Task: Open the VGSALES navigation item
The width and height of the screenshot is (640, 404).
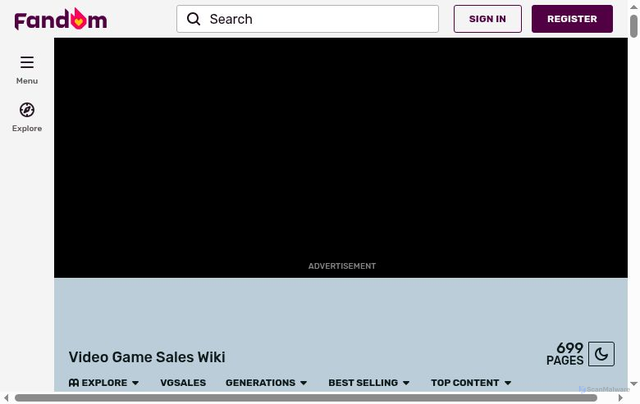Action: point(183,383)
